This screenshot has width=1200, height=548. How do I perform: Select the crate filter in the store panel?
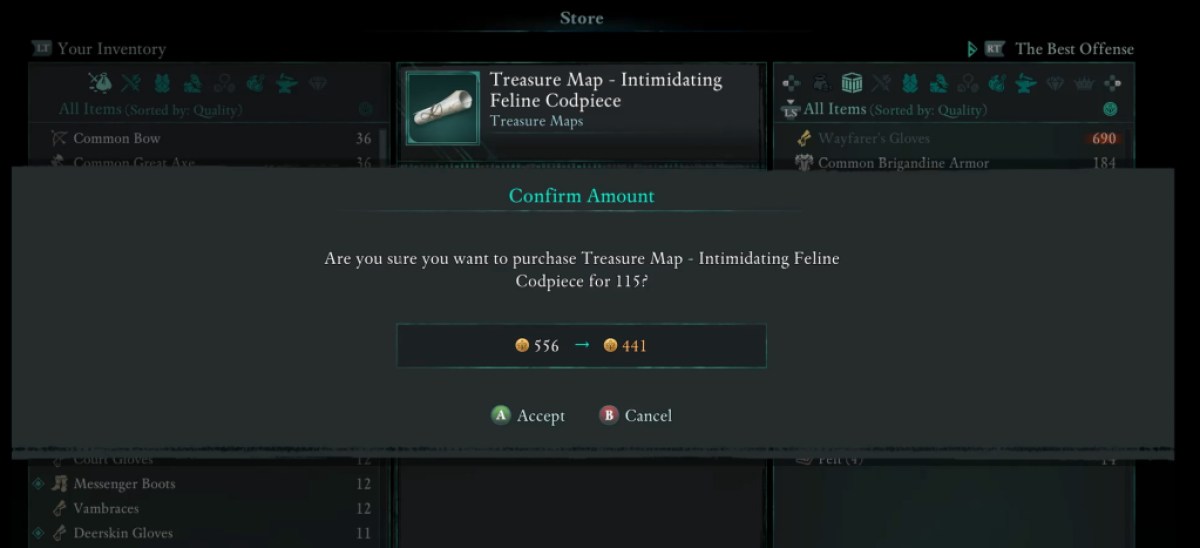[852, 83]
